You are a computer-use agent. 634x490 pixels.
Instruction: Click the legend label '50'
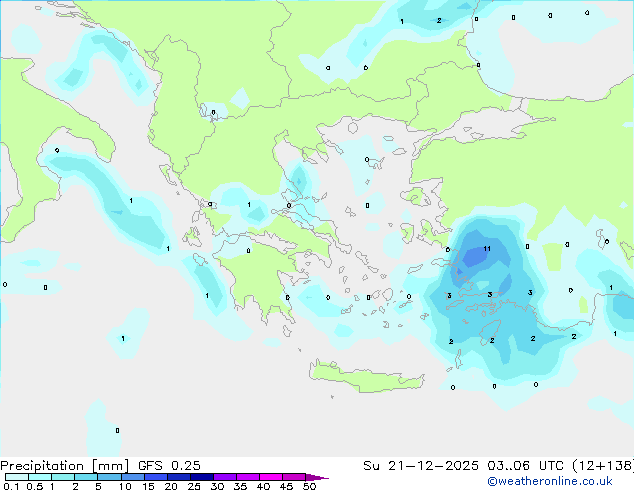[309, 486]
